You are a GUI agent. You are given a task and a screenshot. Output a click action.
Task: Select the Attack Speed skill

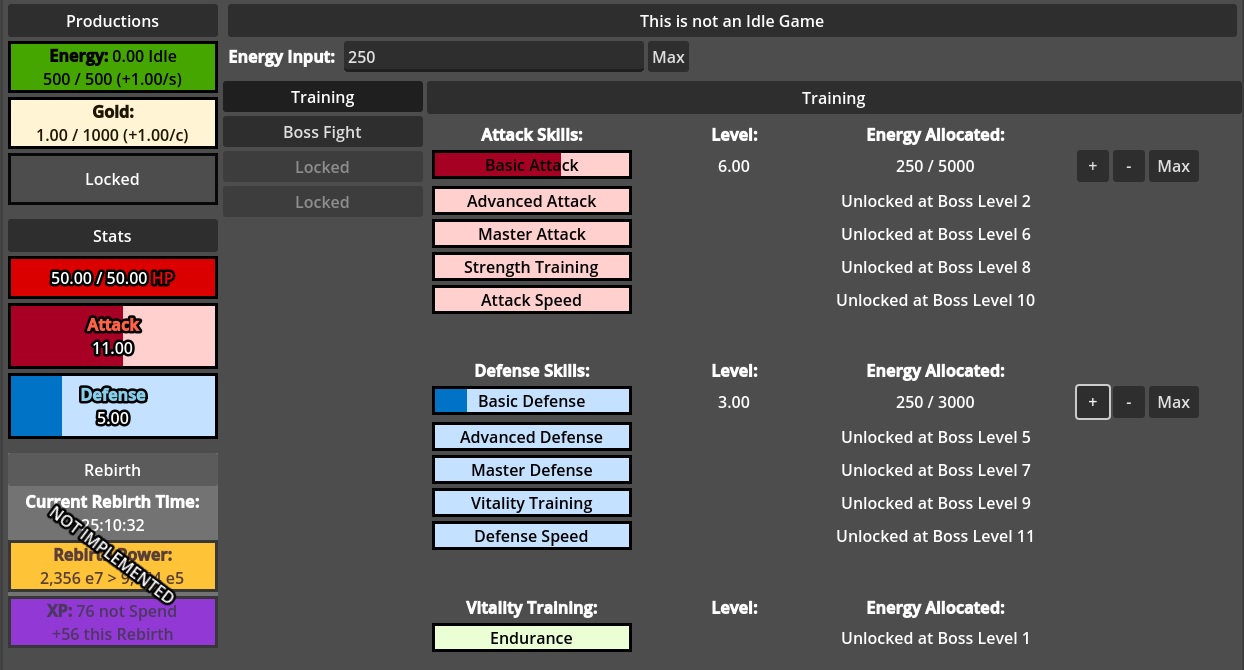point(531,299)
